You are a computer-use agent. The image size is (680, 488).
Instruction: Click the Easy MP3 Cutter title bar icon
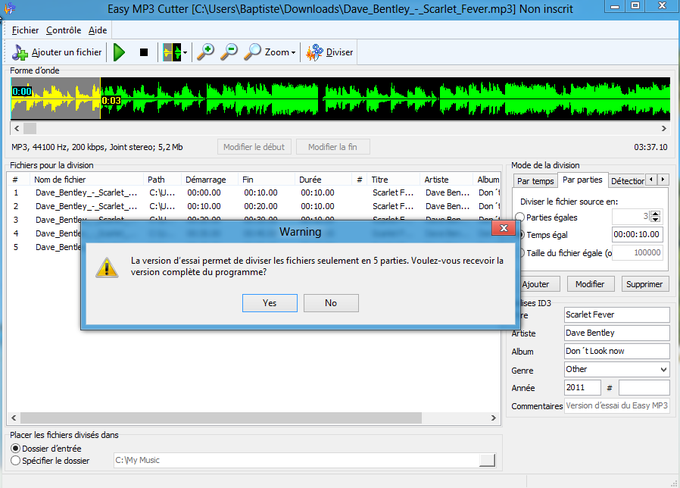tap(10, 7)
